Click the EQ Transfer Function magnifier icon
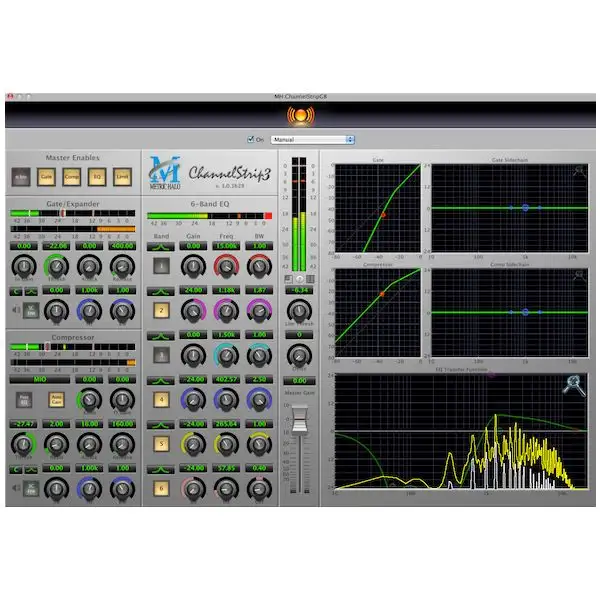 [x=573, y=385]
